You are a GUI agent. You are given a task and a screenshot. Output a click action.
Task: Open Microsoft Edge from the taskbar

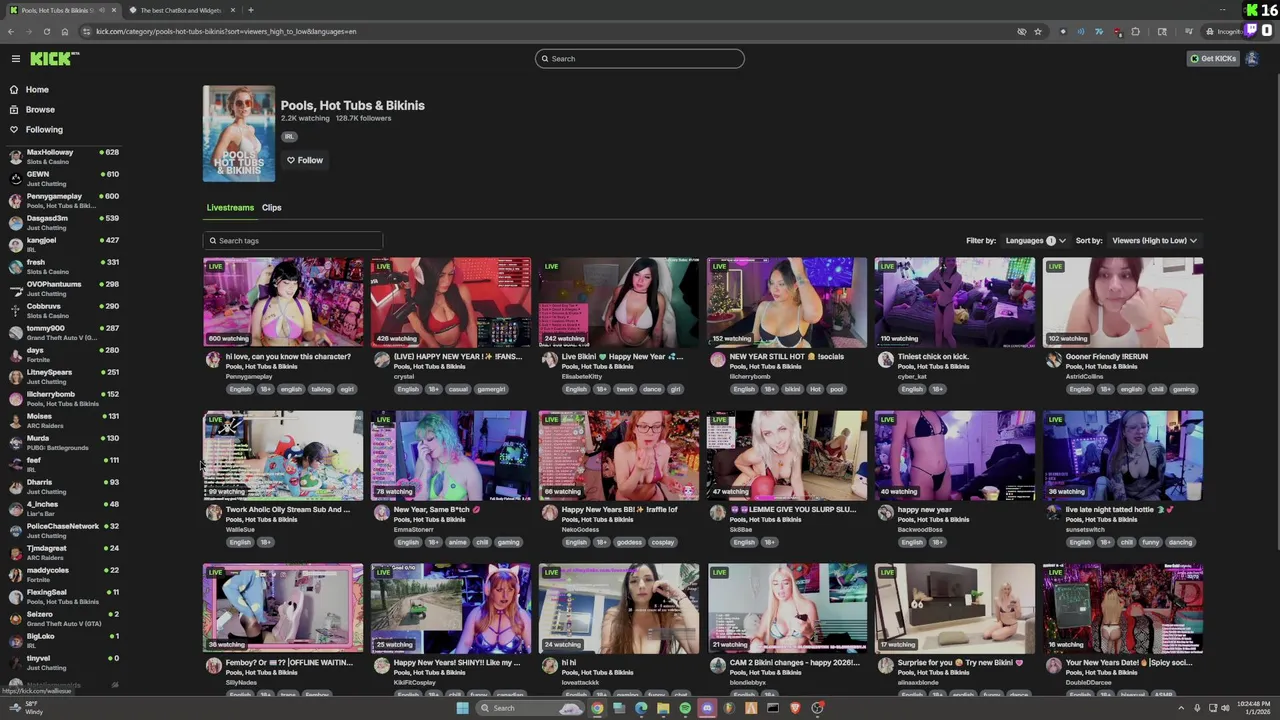[x=641, y=708]
